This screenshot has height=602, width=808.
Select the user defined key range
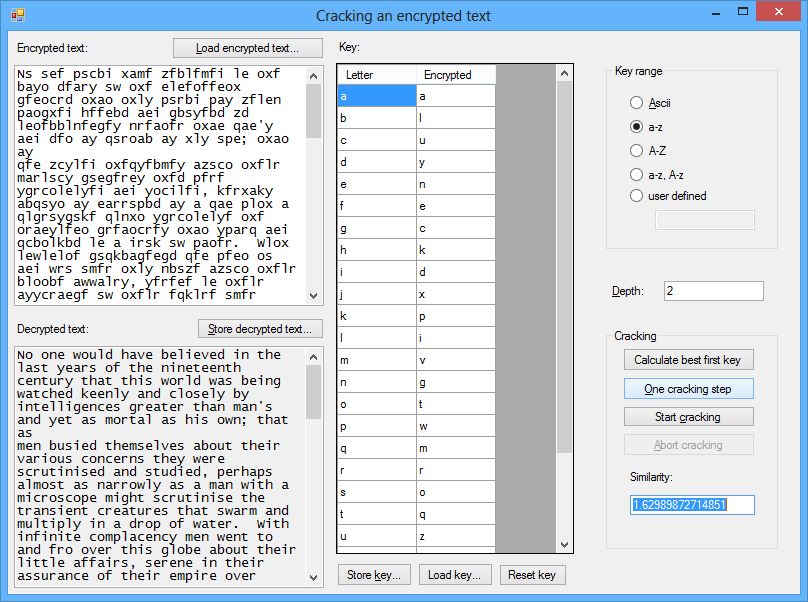tap(636, 196)
